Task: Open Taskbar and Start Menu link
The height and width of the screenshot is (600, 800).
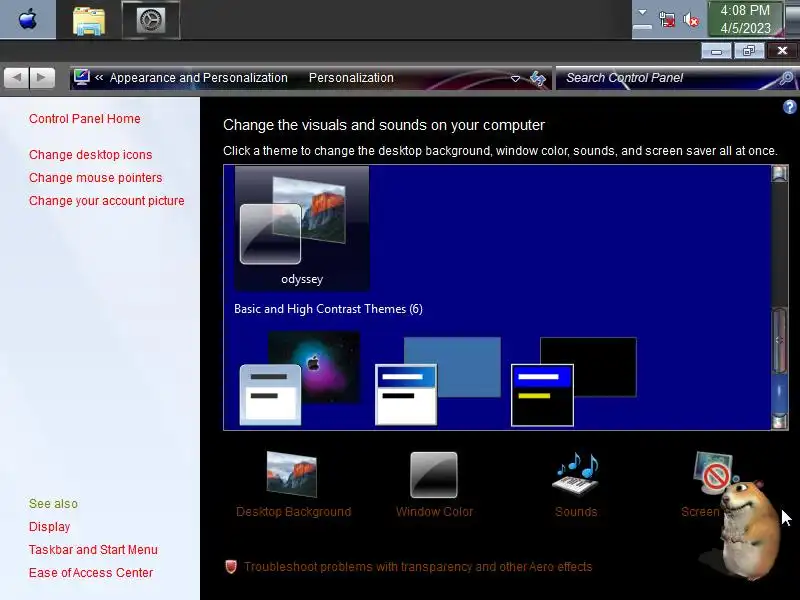Action: (x=93, y=549)
